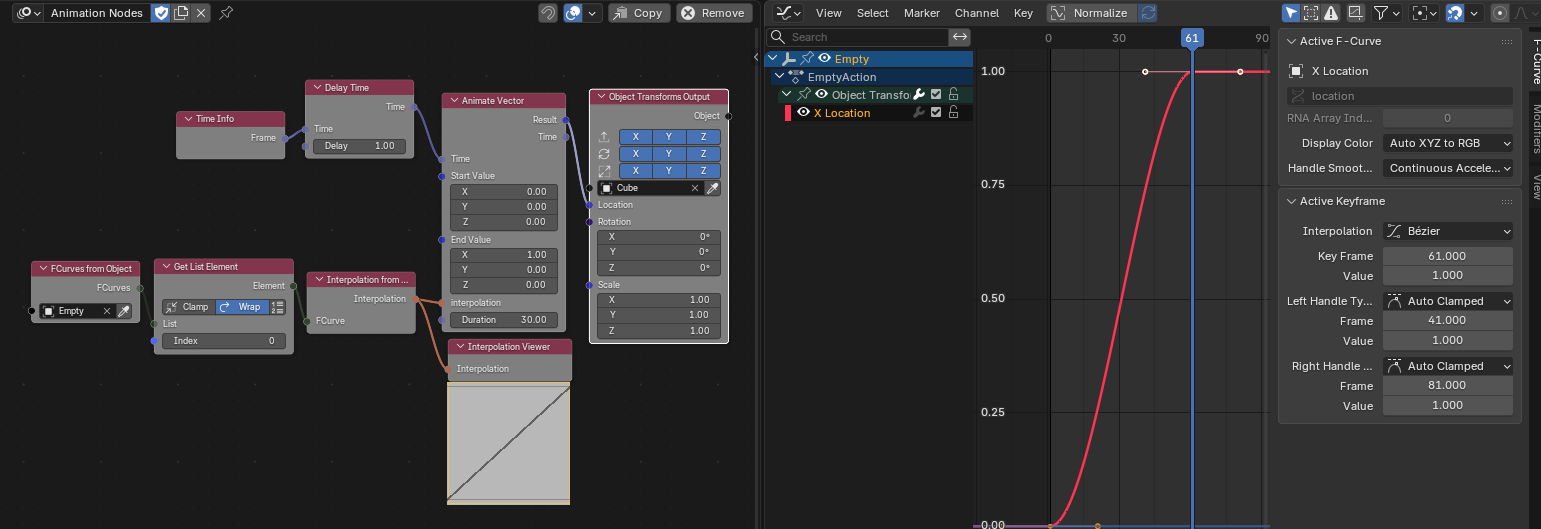The width and height of the screenshot is (1541, 529).
Task: Toggle eye visibility on Object Transforms group
Action: coord(822,95)
